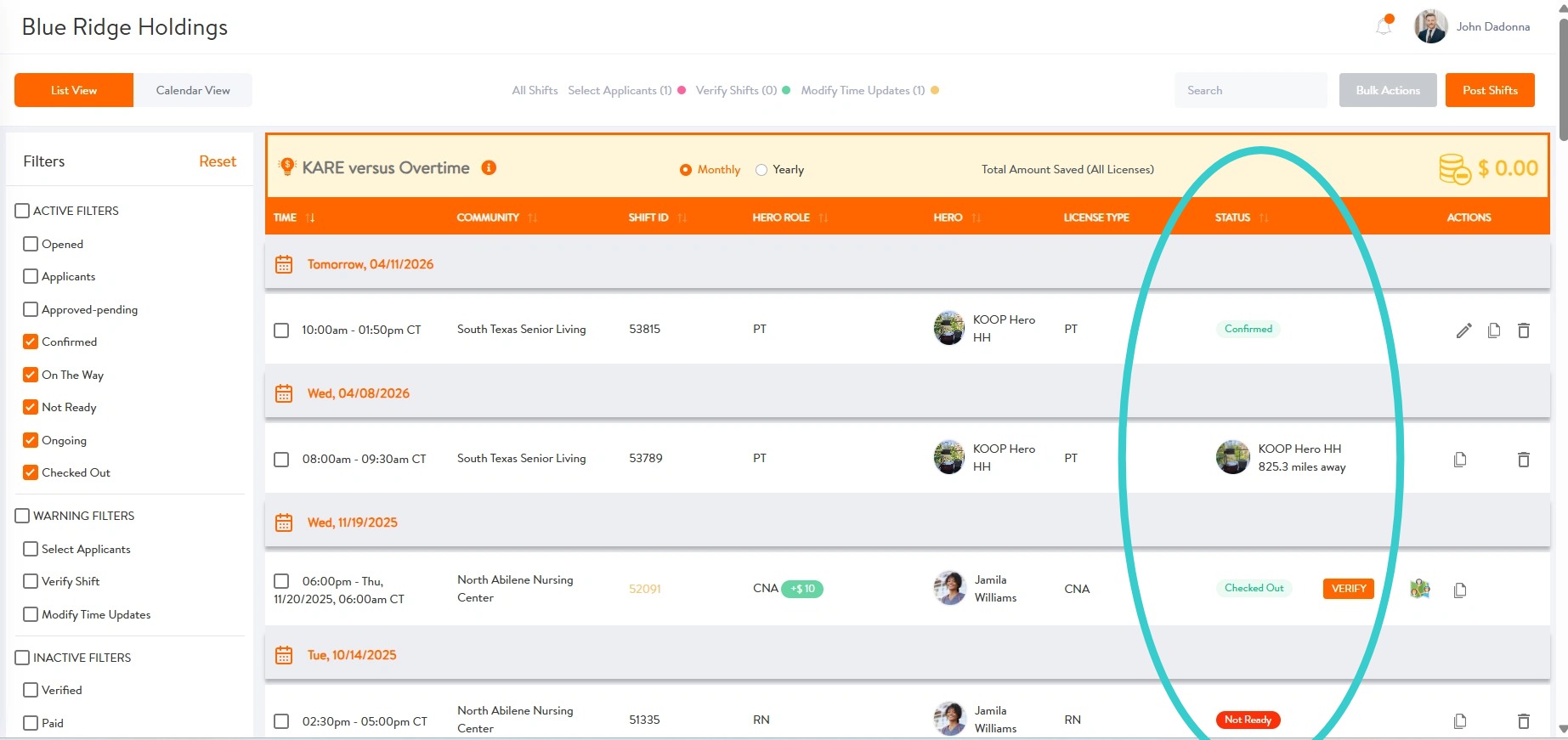Sort shifts by the Hero column
Image resolution: width=1568 pixels, height=740 pixels.
tap(976, 217)
